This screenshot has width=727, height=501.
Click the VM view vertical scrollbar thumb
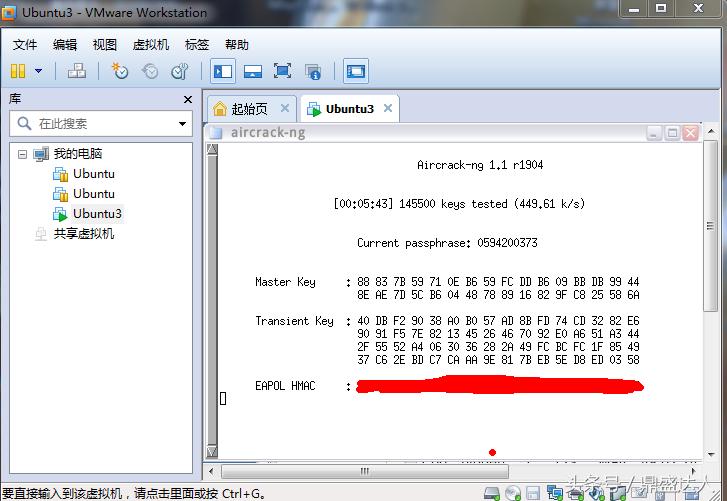point(710,226)
